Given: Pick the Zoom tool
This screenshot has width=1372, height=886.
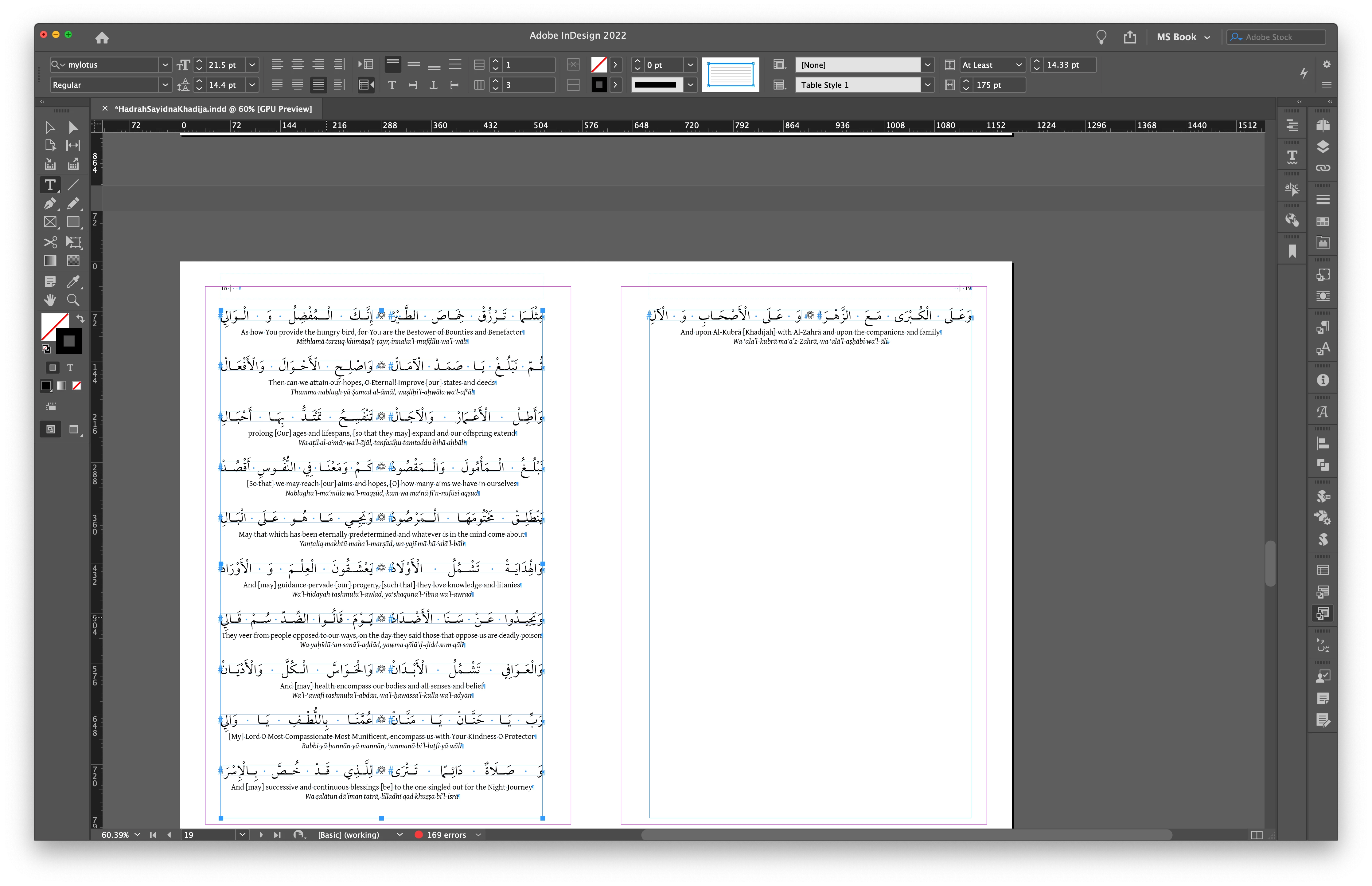Looking at the screenshot, I should 73,300.
